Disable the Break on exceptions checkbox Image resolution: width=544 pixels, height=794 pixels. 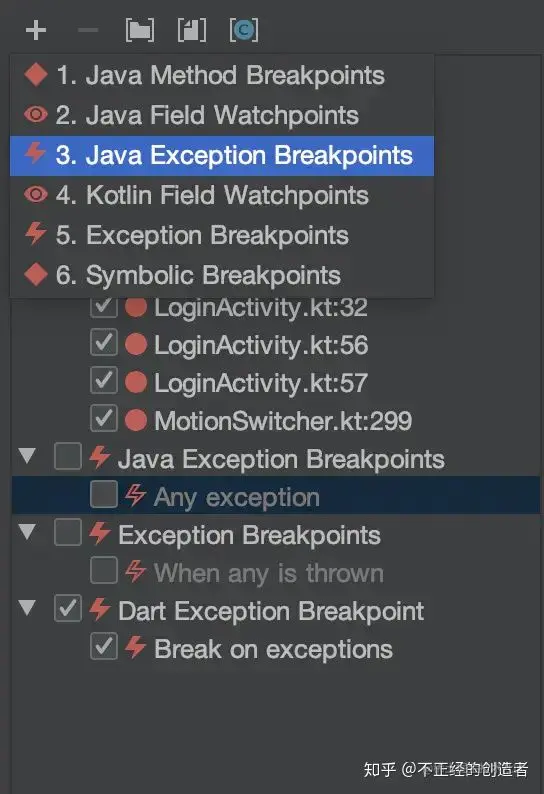point(104,647)
